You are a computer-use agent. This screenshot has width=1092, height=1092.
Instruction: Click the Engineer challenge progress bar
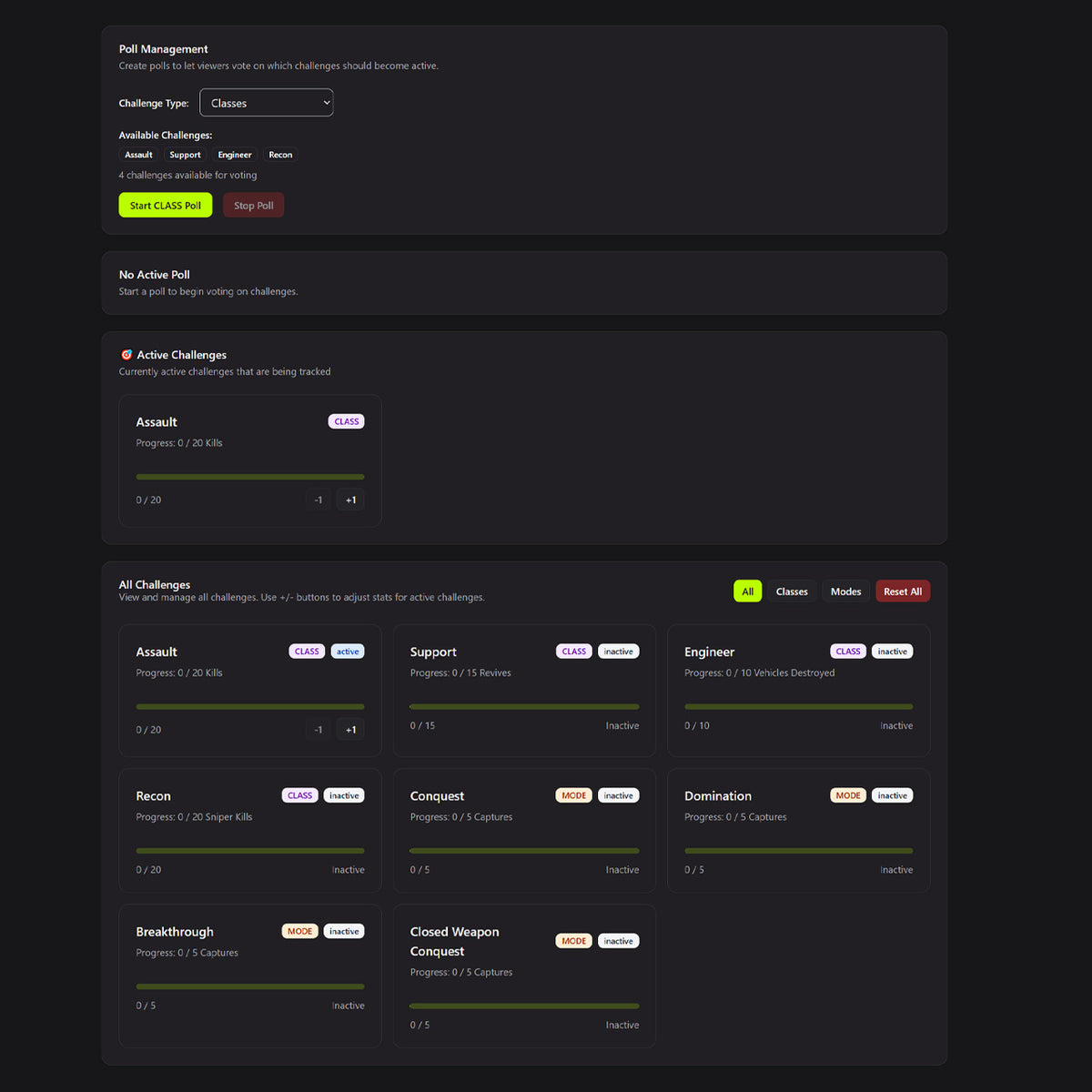pyautogui.click(x=798, y=706)
